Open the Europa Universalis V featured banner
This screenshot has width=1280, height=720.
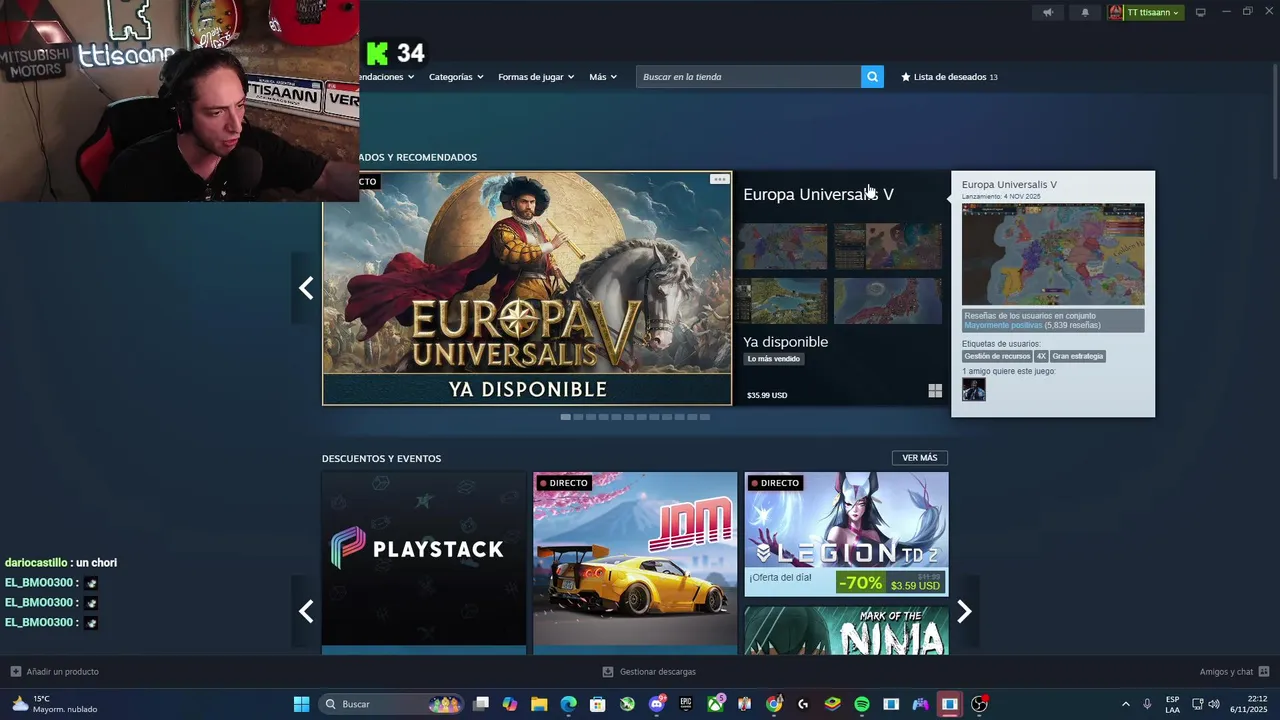pos(527,288)
